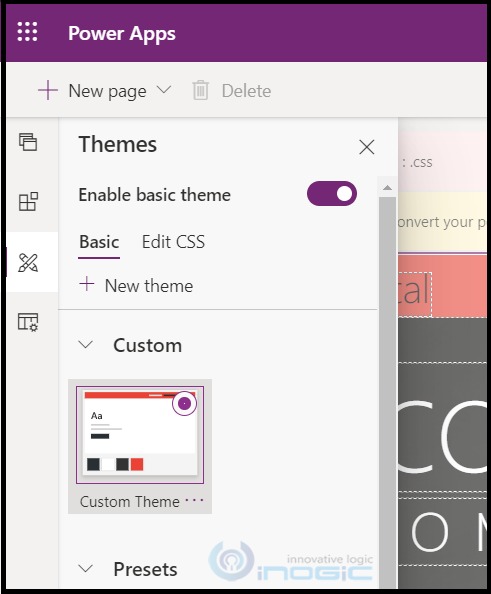Image resolution: width=491 pixels, height=594 pixels.
Task: Click the plus icon beside New theme
Action: click(87, 284)
